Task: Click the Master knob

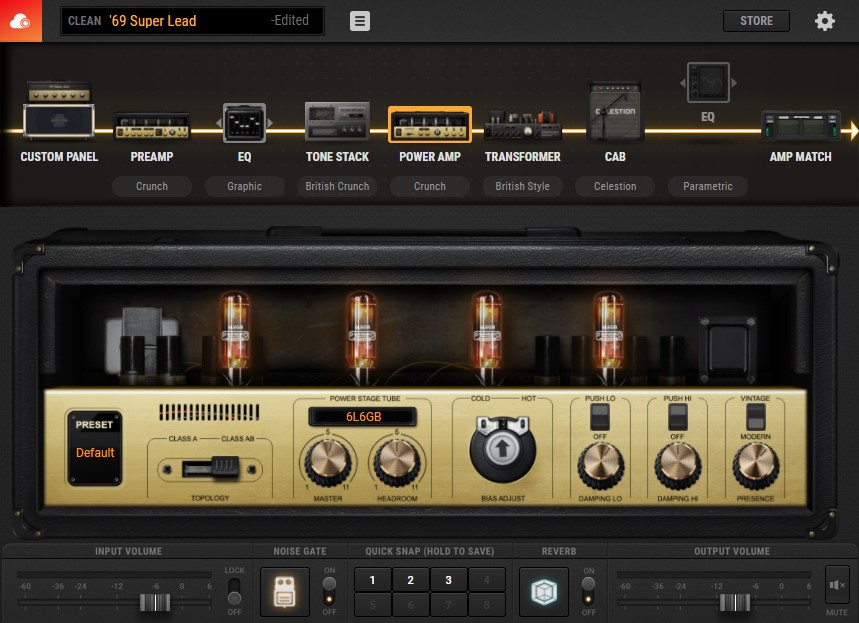Action: [x=328, y=463]
